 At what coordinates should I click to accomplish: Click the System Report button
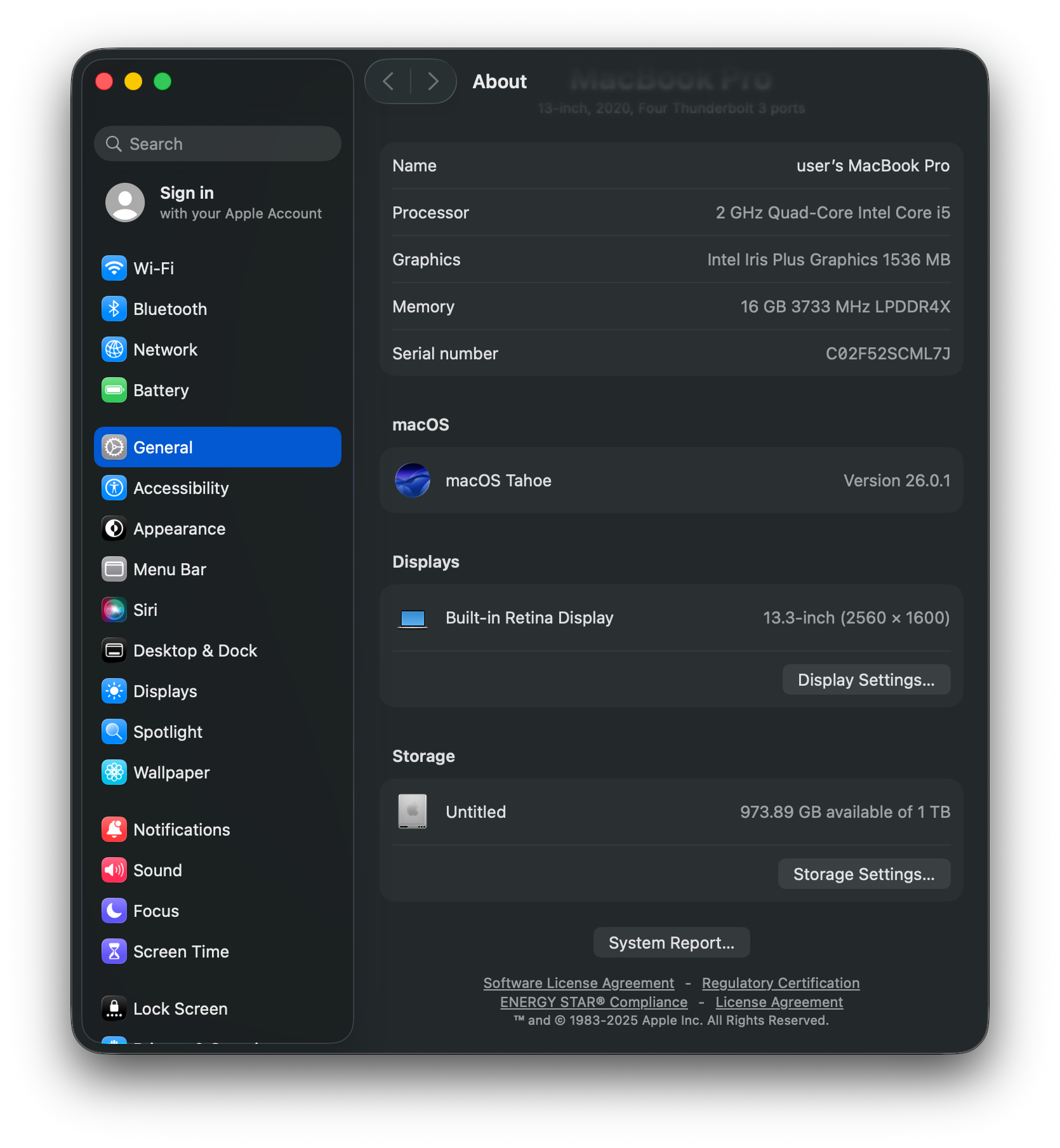[671, 942]
